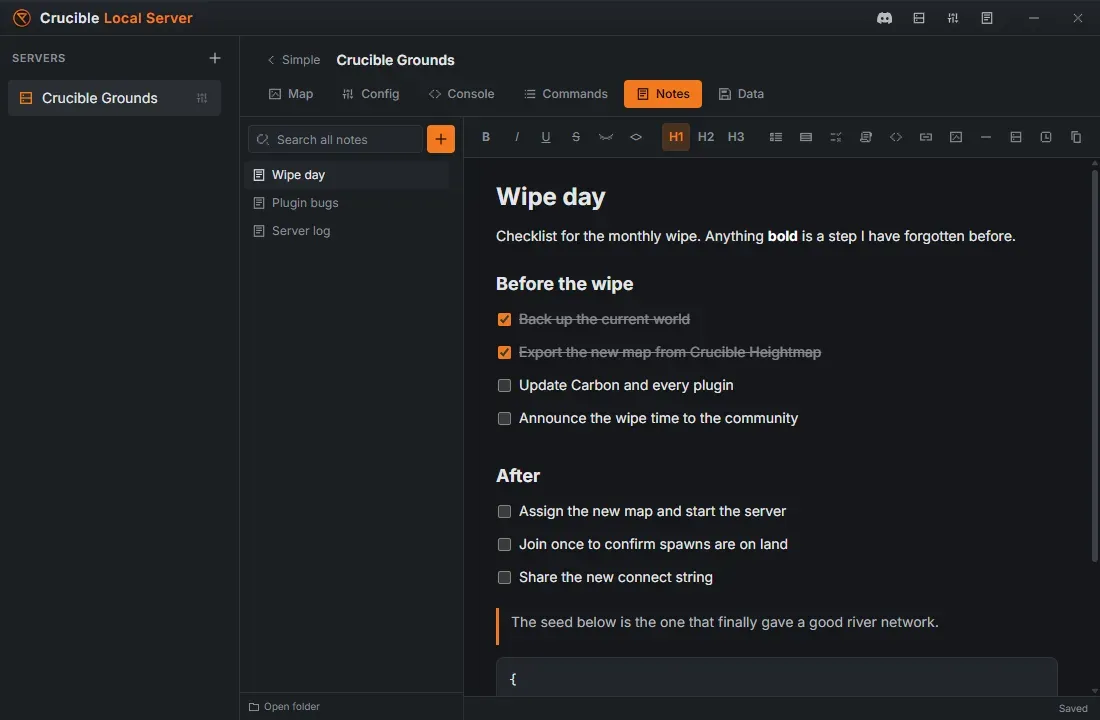Create a new note with orange plus button

441,139
